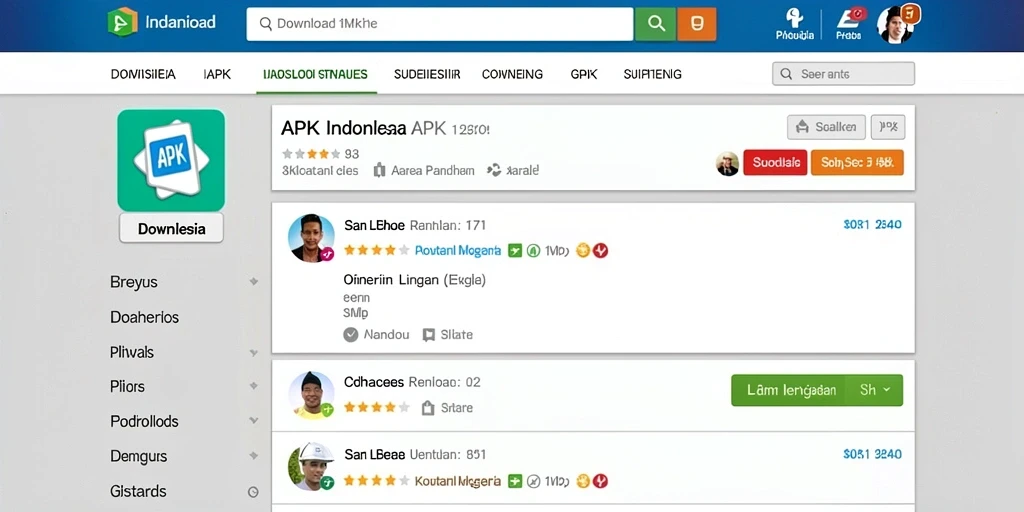Click the Slate flag icon in first review
Image resolution: width=1024 pixels, height=512 pixels.
click(x=428, y=335)
